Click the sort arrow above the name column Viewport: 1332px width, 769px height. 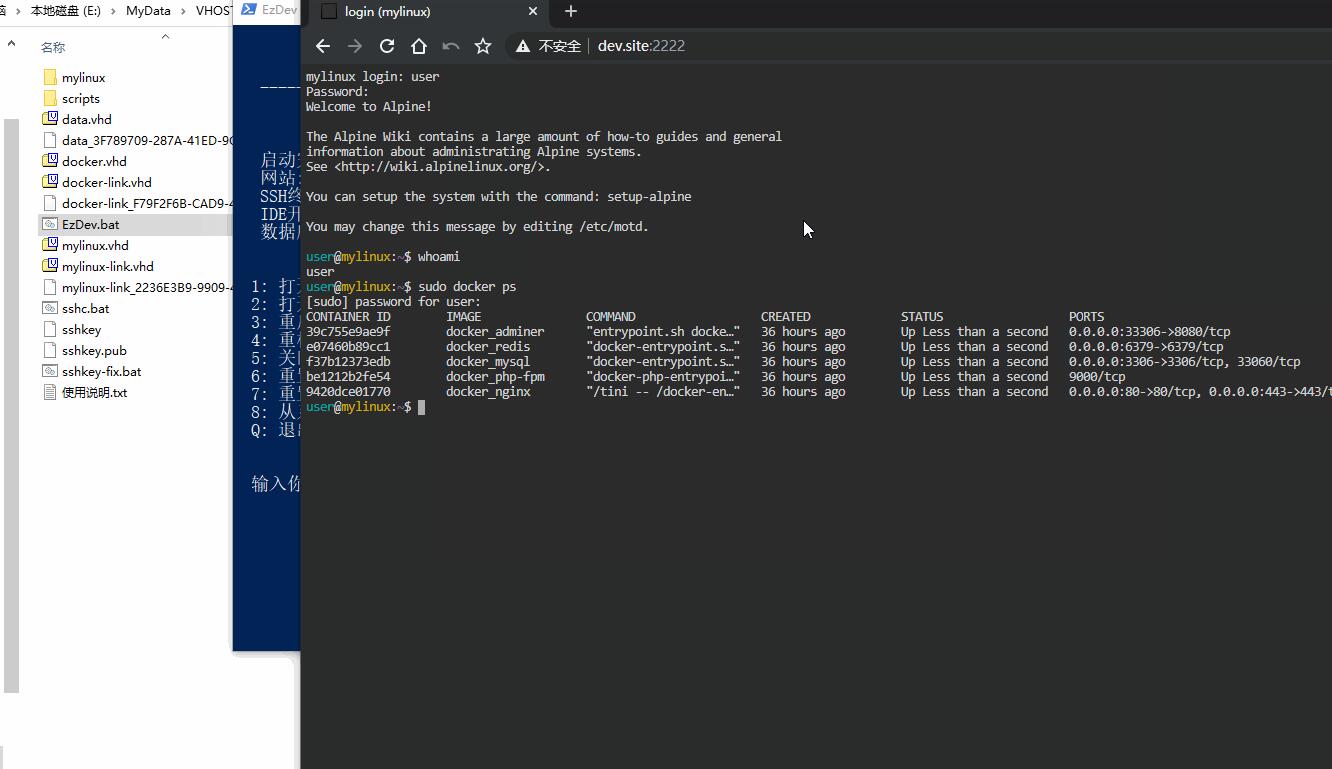pyautogui.click(x=165, y=36)
